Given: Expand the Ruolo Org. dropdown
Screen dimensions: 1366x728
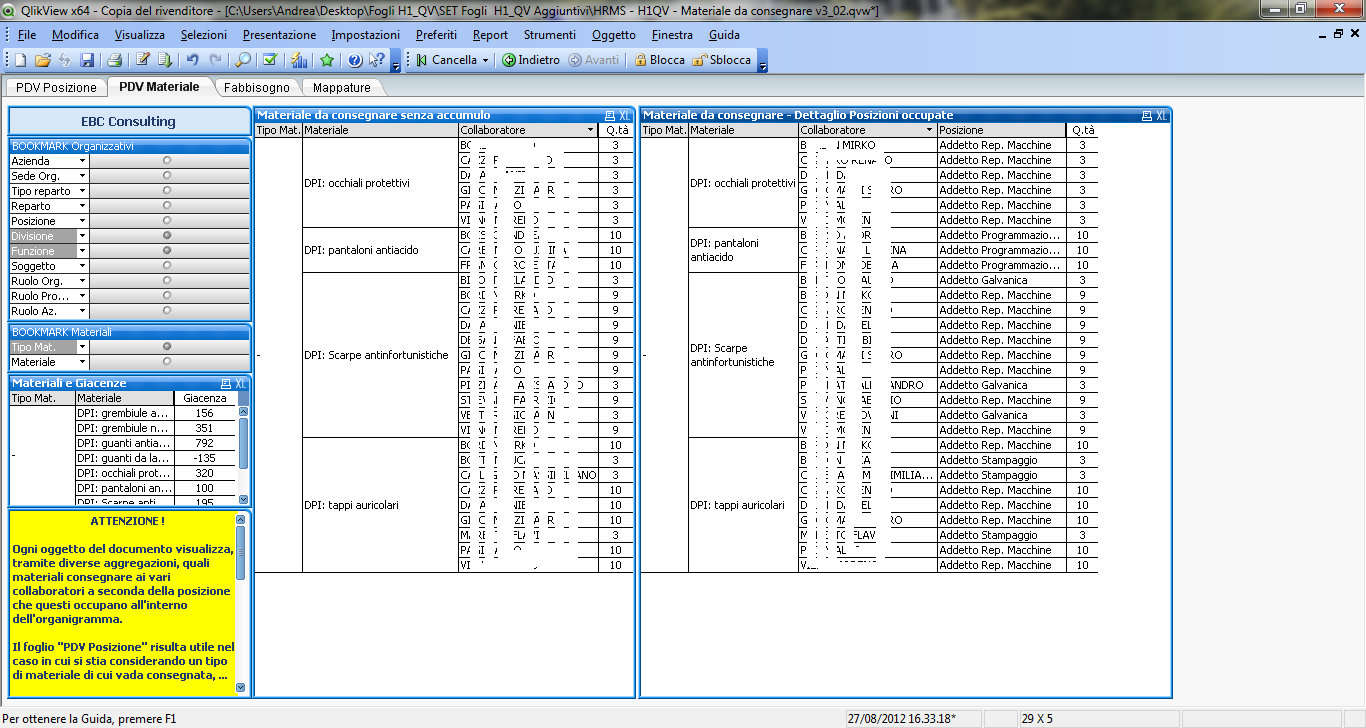Looking at the screenshot, I should (82, 281).
